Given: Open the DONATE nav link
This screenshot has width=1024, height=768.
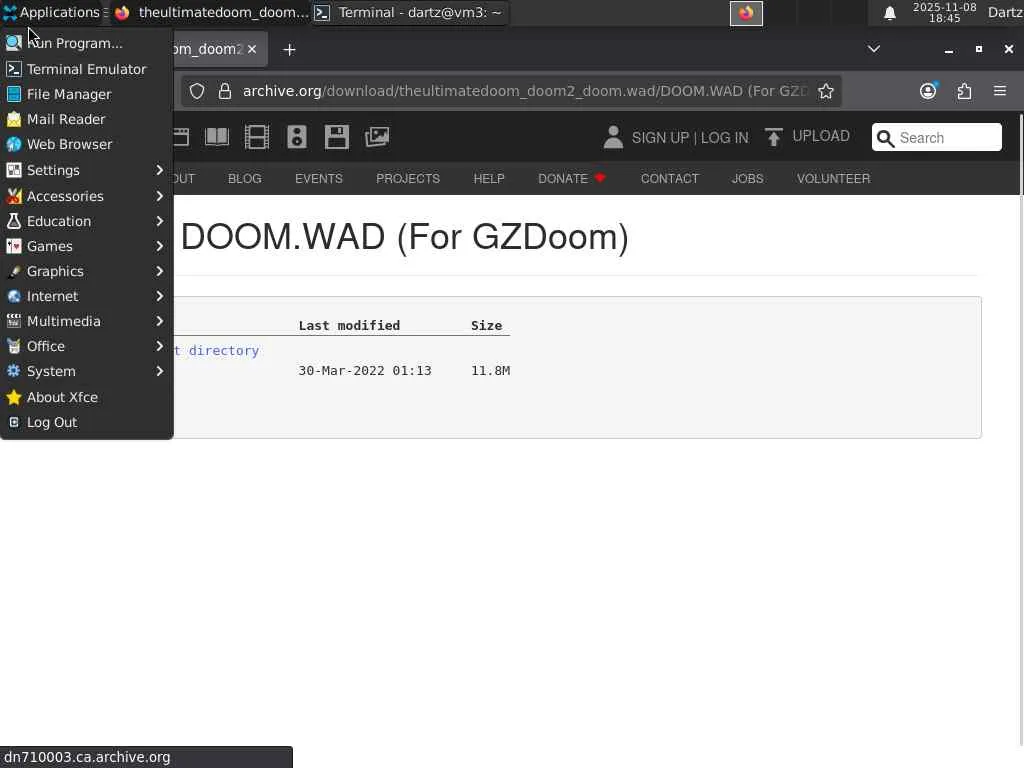Looking at the screenshot, I should 571,178.
